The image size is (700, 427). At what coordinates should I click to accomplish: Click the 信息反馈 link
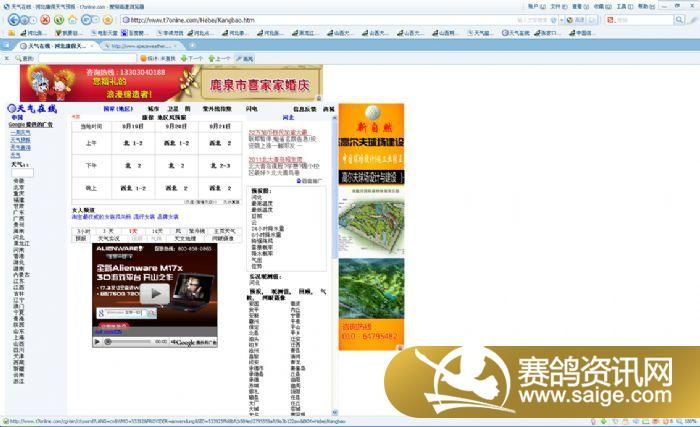(x=305, y=108)
